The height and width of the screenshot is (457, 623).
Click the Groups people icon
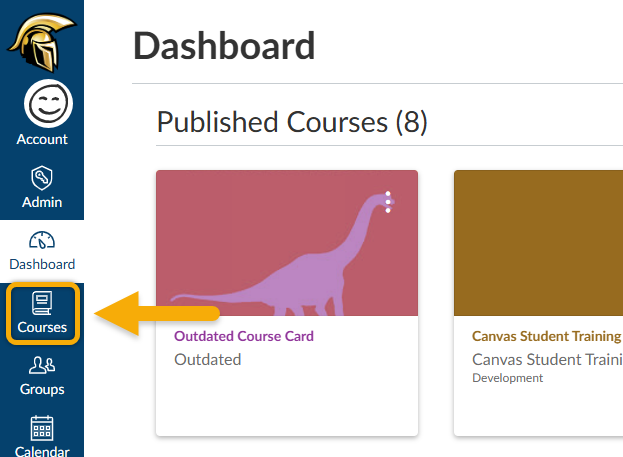tap(42, 366)
